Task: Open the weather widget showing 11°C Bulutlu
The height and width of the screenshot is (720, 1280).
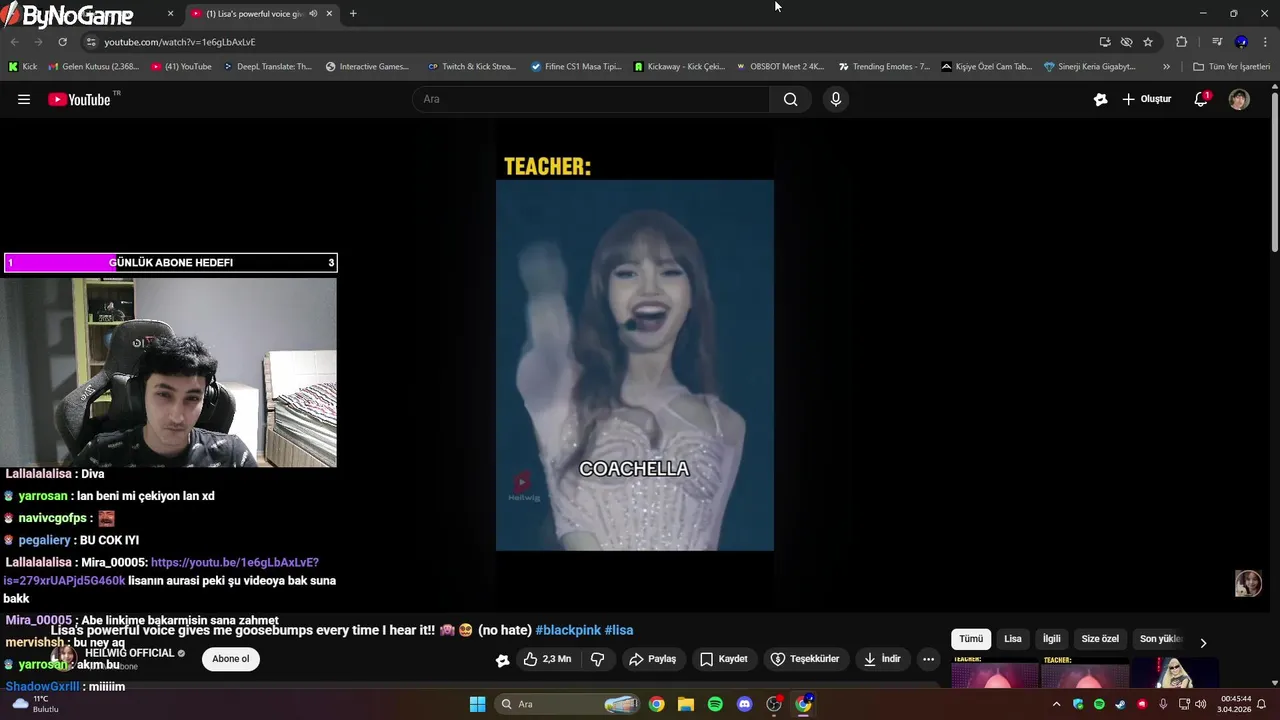Action: (x=36, y=704)
